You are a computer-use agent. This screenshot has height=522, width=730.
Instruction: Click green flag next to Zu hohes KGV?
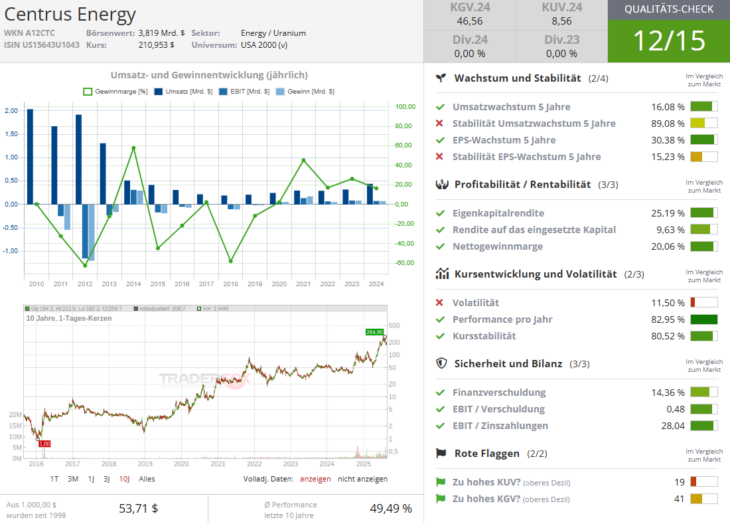[440, 499]
